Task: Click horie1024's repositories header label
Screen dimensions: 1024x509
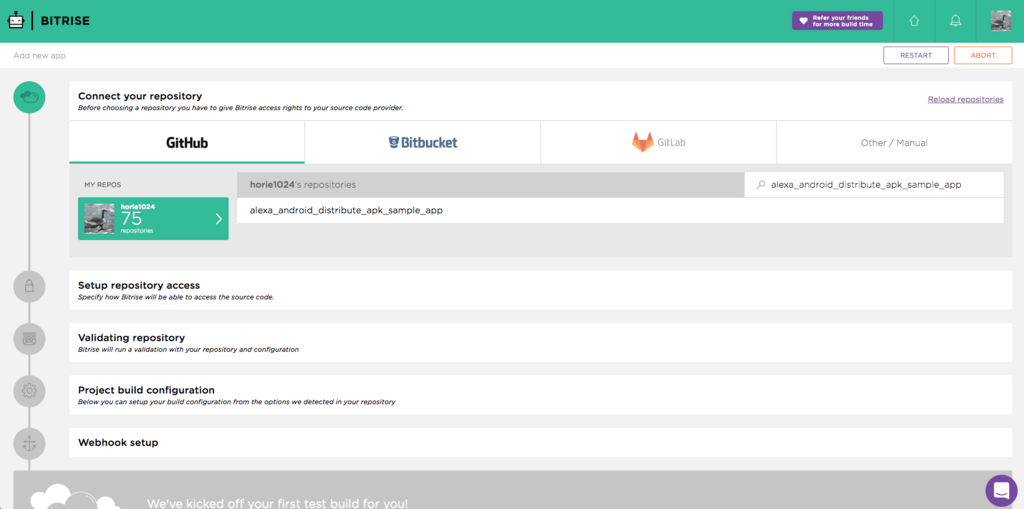Action: [x=303, y=185]
